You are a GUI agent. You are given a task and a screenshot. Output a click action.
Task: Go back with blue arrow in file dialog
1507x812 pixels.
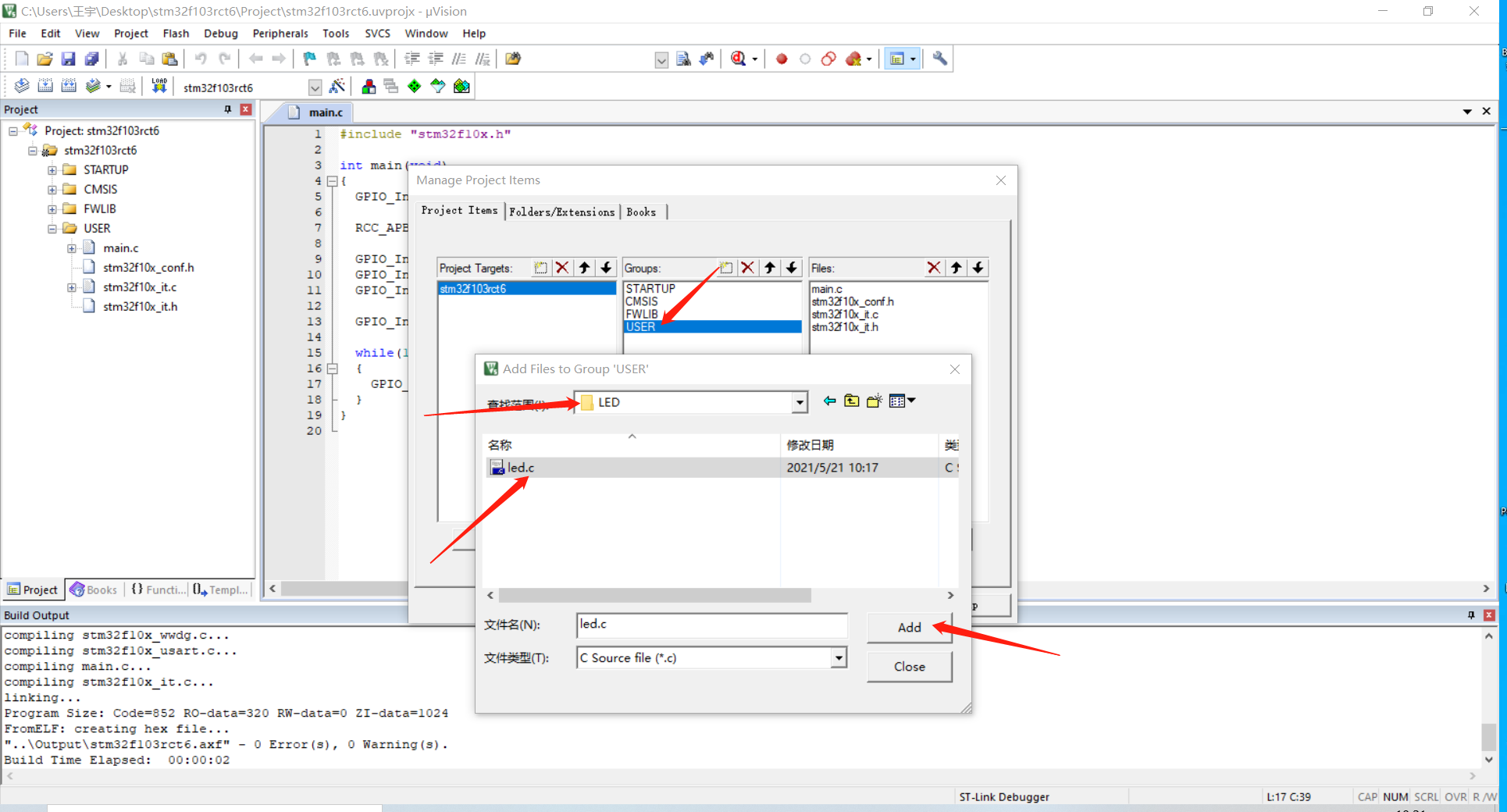(829, 401)
